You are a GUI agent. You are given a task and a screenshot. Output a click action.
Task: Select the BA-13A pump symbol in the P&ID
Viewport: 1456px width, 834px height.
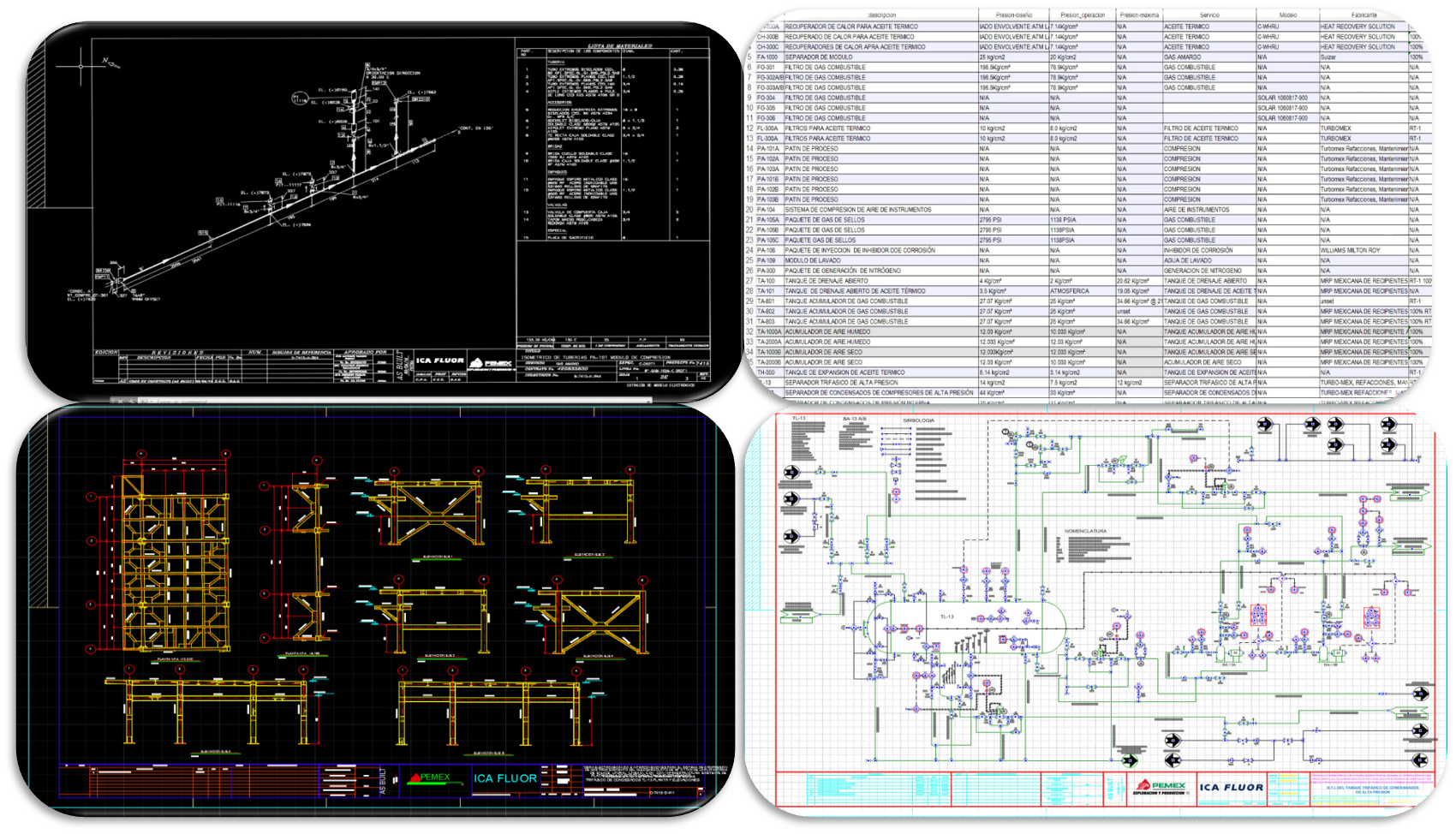pyautogui.click(x=1229, y=652)
